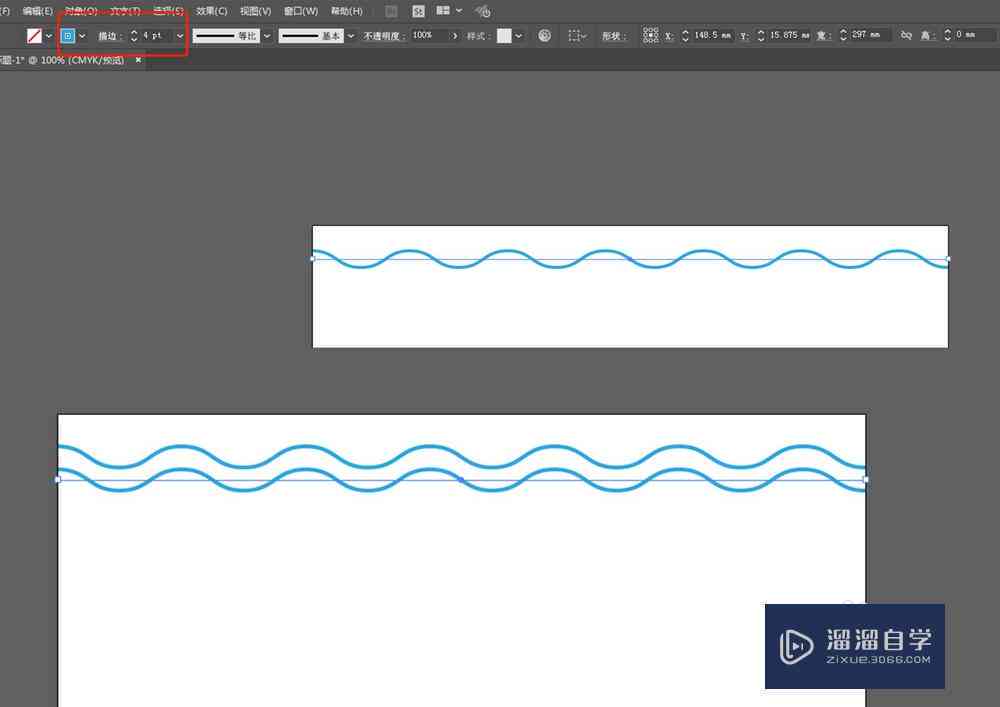Viewport: 1000px width, 707px height.
Task: Expand the width profile dropdown arrow
Action: point(267,36)
